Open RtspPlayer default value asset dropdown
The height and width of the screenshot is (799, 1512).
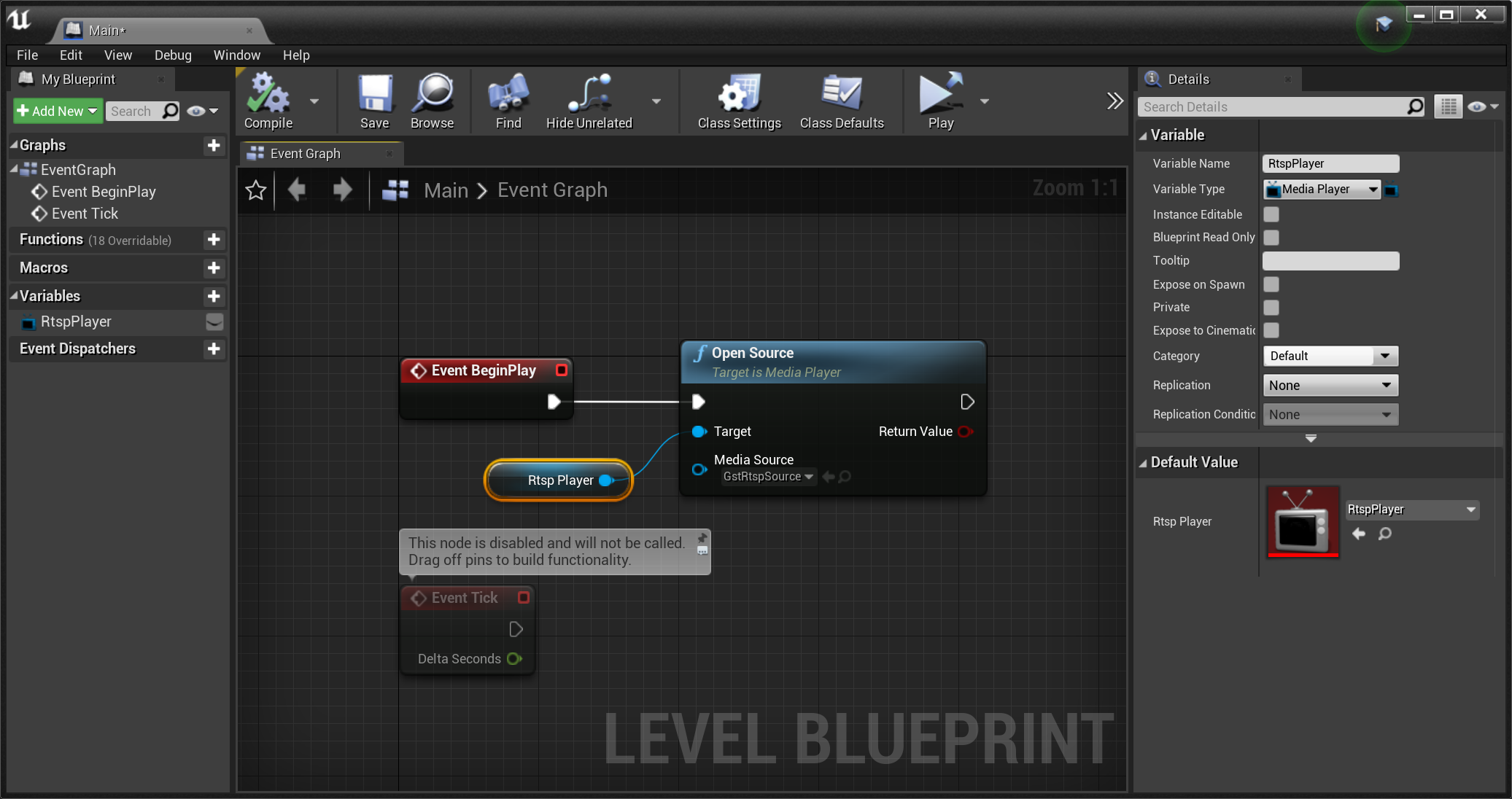[1412, 510]
